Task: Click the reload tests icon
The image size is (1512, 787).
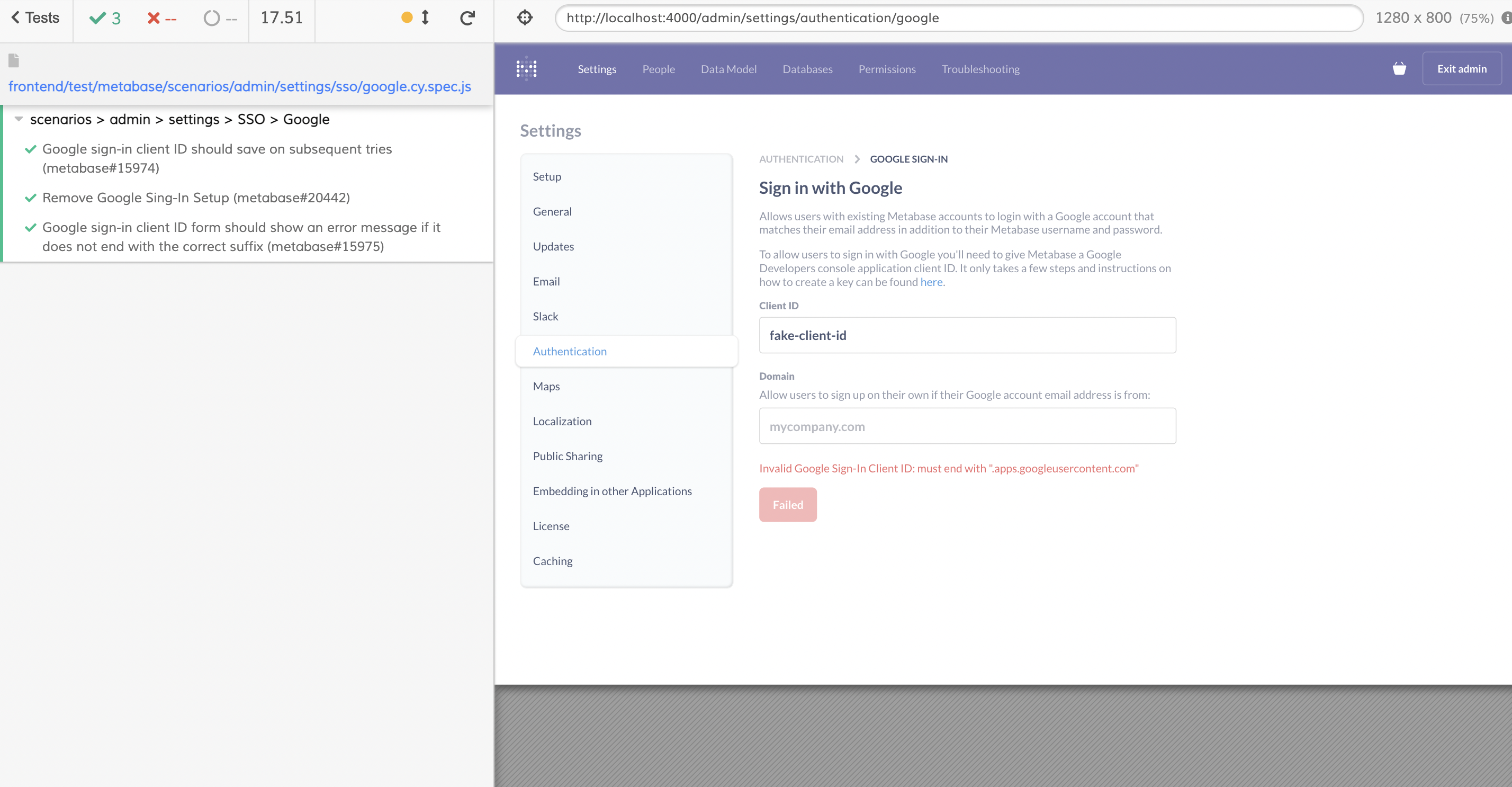Action: pos(466,17)
